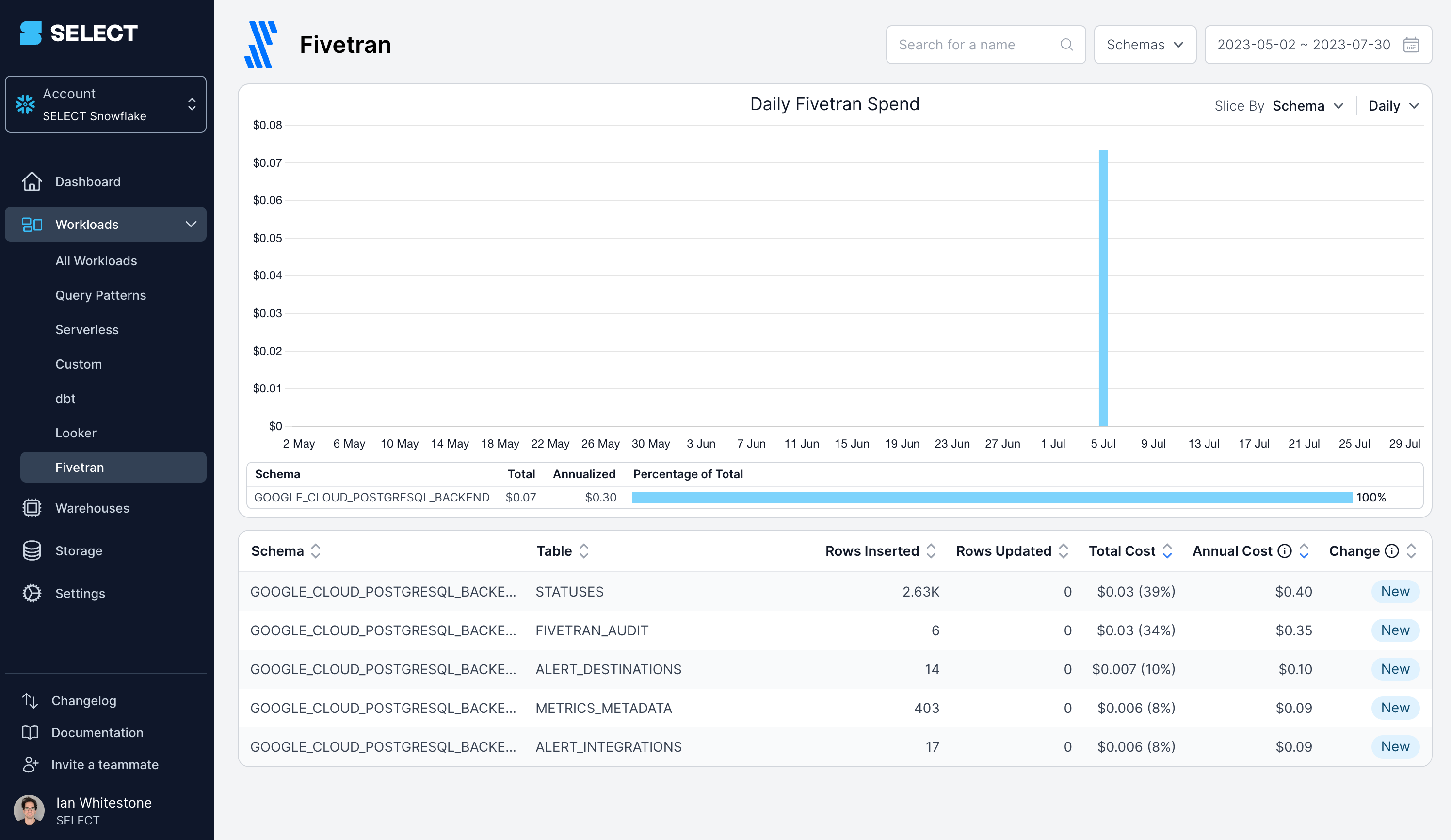Open the Storage page

click(x=79, y=550)
